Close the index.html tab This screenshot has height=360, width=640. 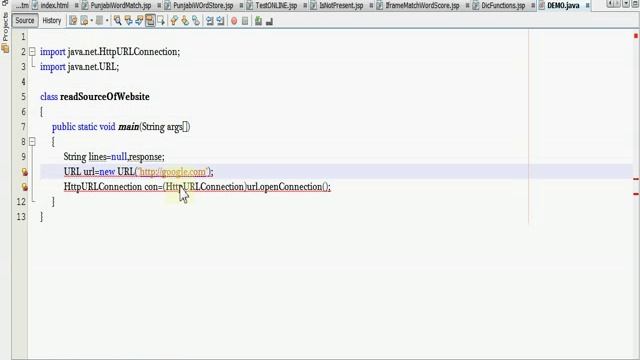[x=76, y=5]
